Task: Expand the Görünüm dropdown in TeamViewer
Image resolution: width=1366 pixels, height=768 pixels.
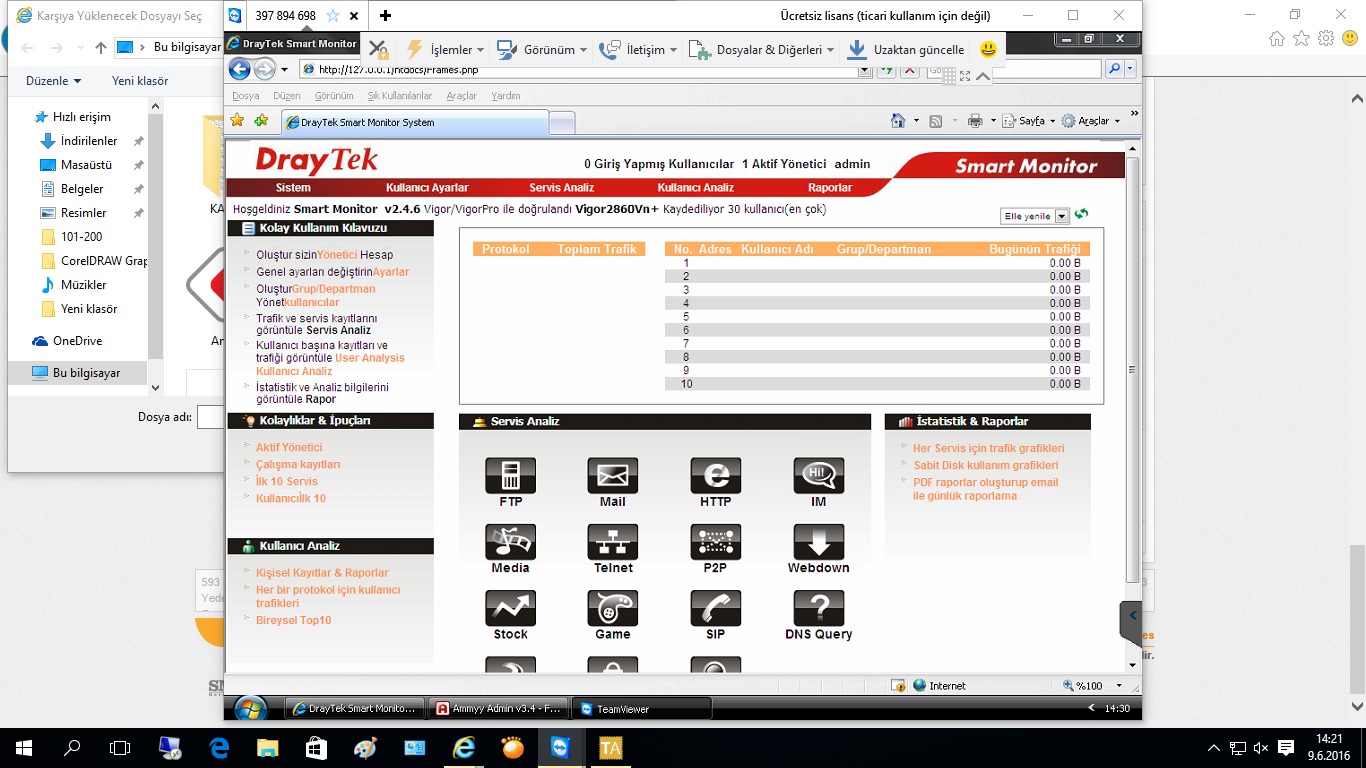Action: click(x=541, y=50)
